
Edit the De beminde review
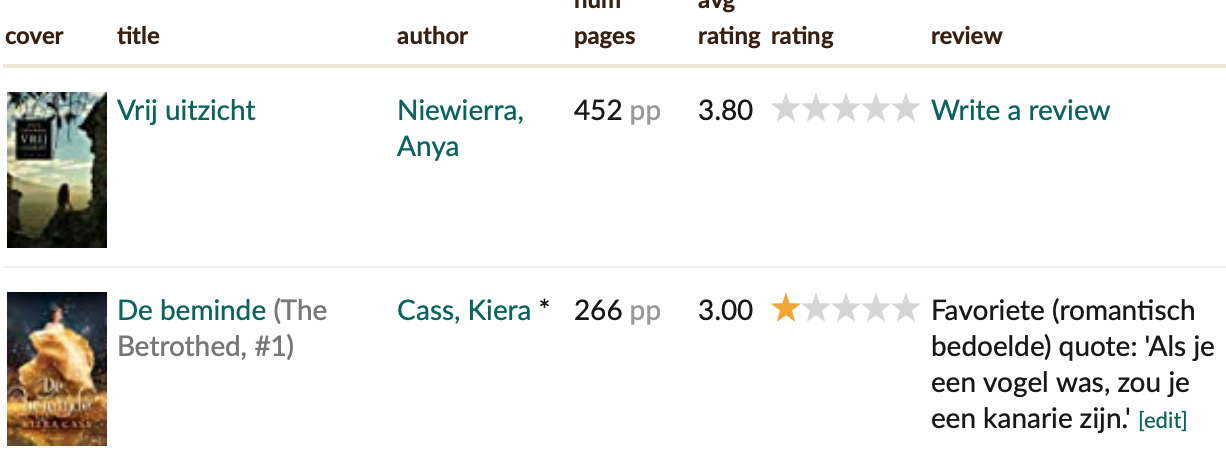[x=1162, y=421]
